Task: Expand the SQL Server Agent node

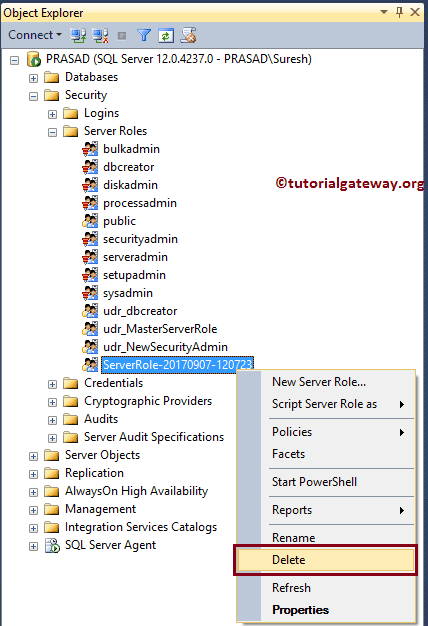Action: [x=34, y=547]
